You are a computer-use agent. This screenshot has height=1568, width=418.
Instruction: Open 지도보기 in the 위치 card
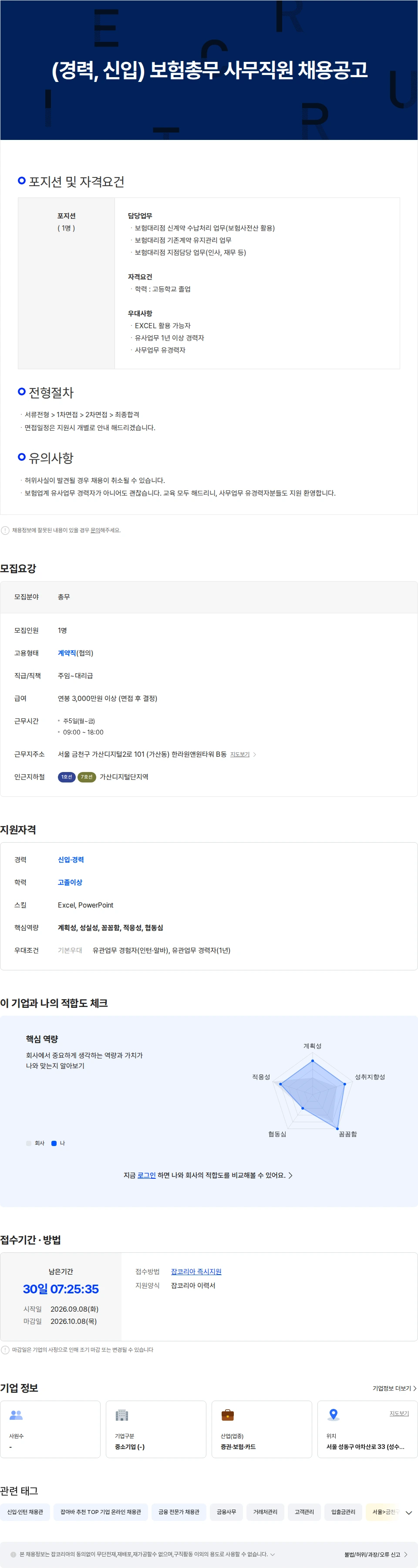(399, 1413)
